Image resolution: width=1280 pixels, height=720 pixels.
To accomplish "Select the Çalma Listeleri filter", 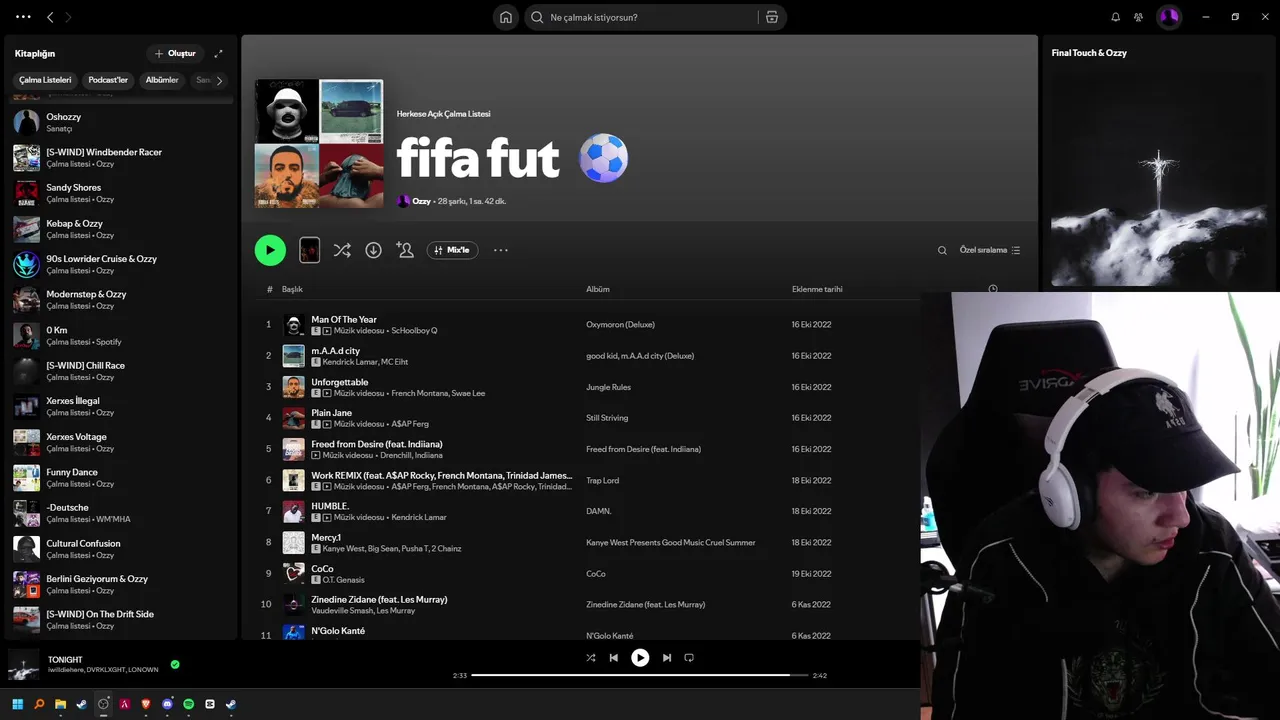I will 45,80.
